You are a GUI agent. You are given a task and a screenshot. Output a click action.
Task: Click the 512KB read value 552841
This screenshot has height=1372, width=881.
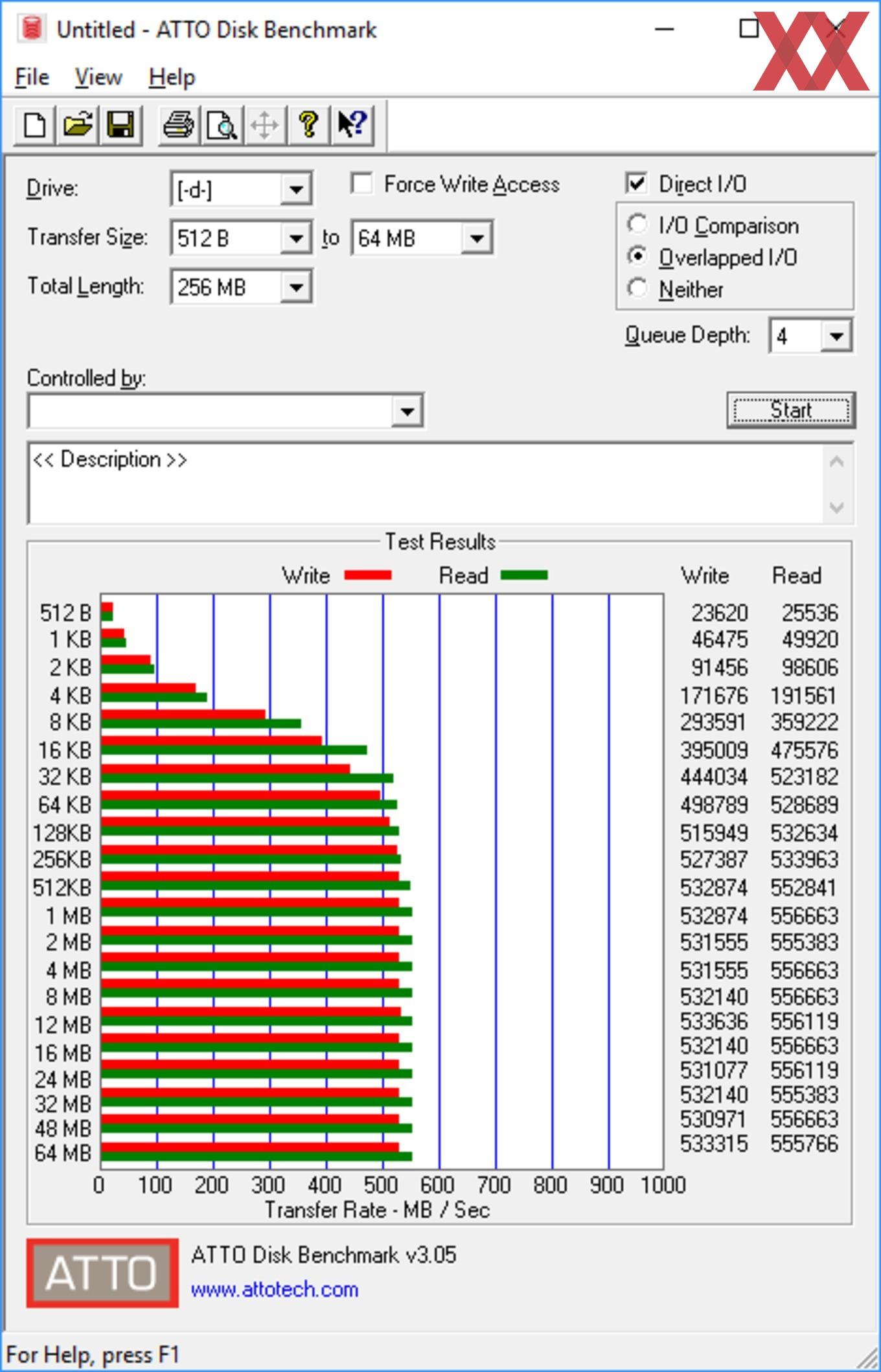(x=805, y=887)
